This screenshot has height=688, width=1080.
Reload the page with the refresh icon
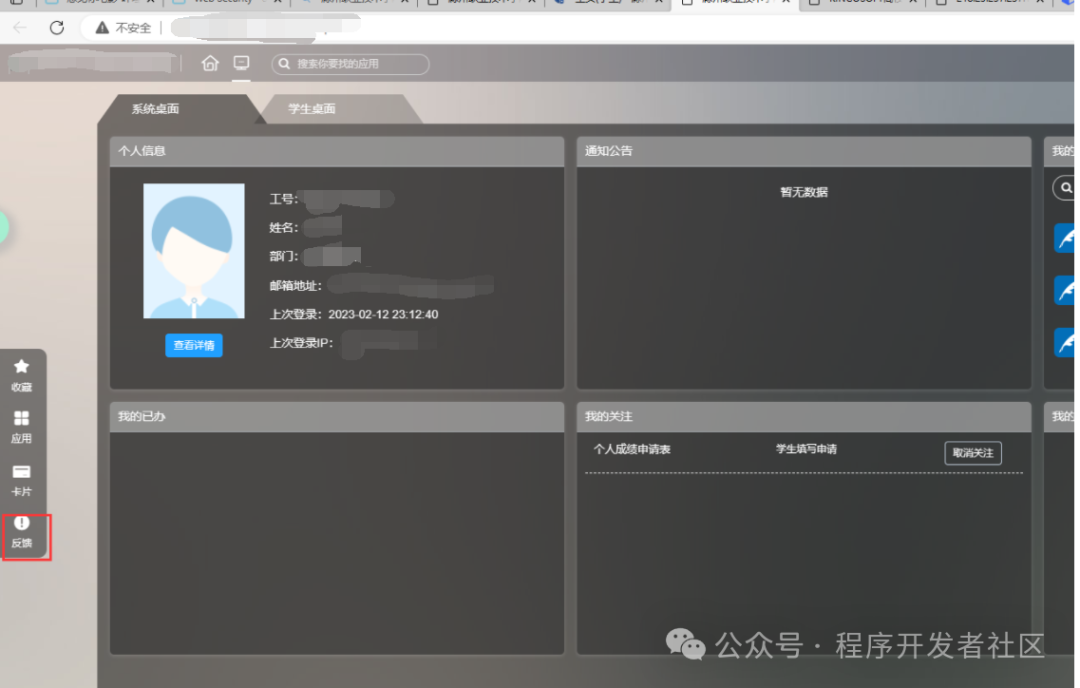(x=57, y=28)
